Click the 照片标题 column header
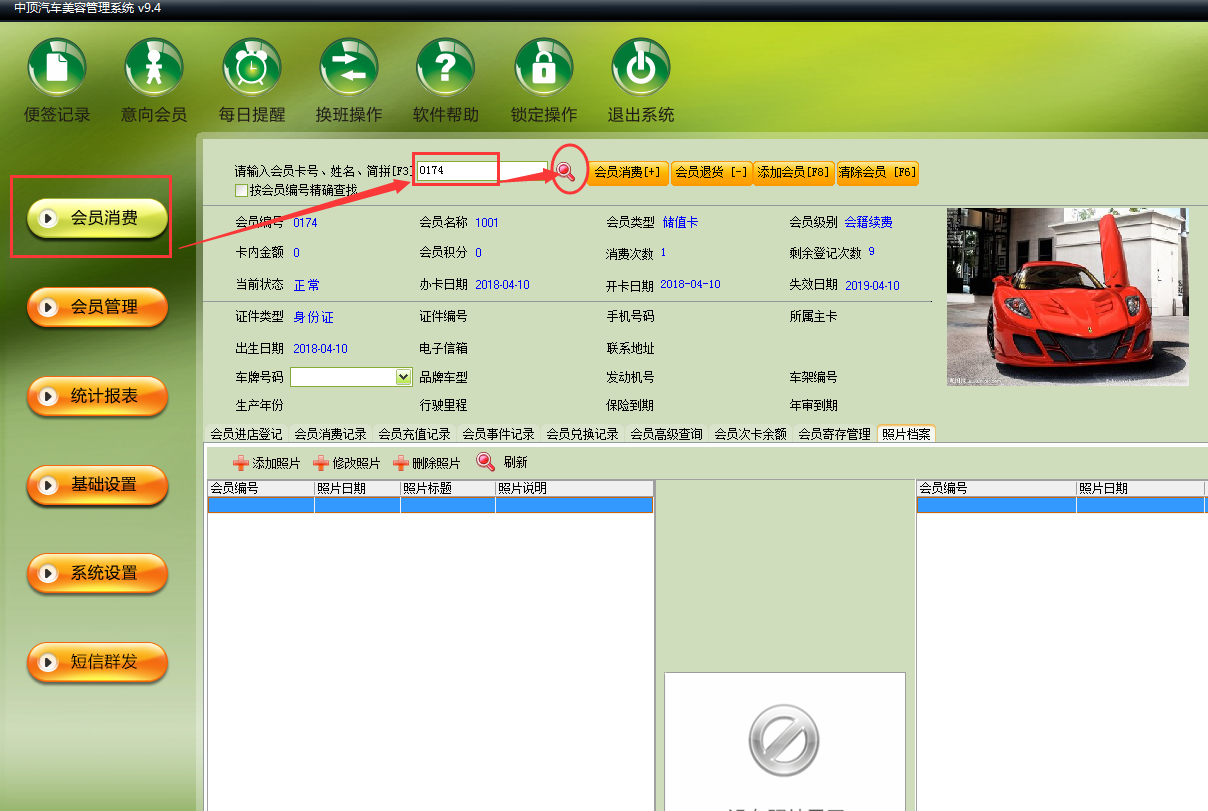This screenshot has height=811, width=1208. pos(447,488)
